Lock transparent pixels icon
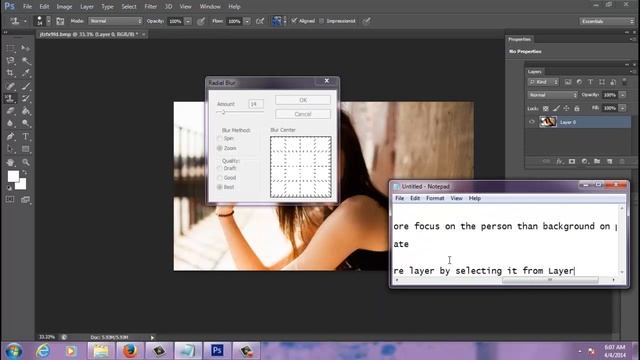This screenshot has width=640, height=360. [546, 109]
